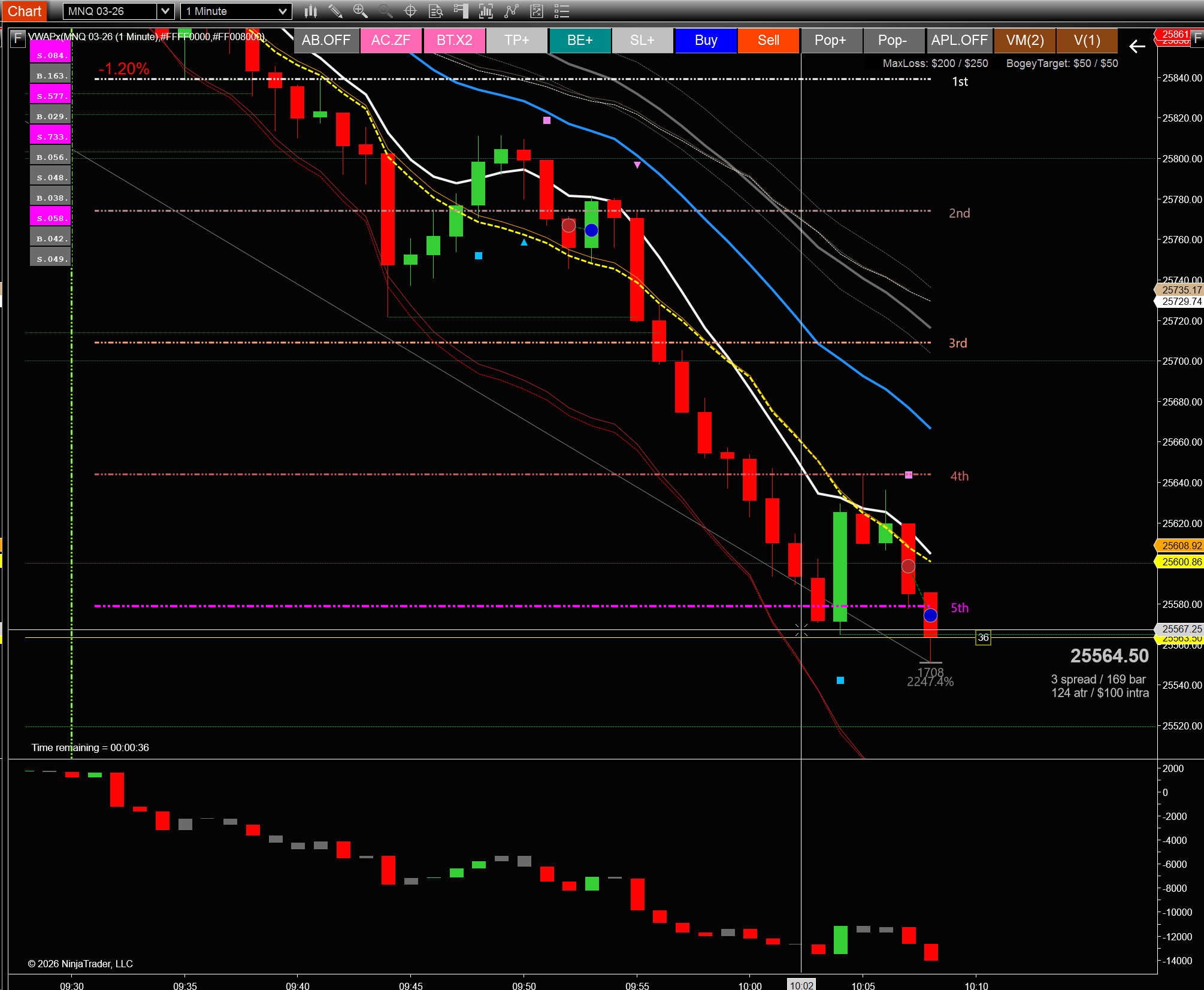The height and width of the screenshot is (990, 1204).
Task: Open the properties list icon
Action: 561,11
